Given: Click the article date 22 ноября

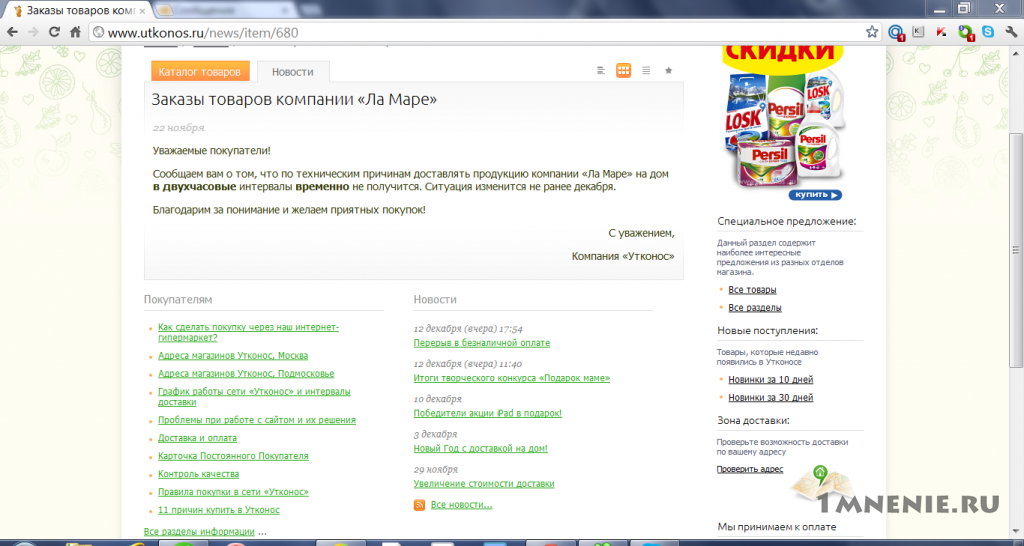Looking at the screenshot, I should click(179, 128).
